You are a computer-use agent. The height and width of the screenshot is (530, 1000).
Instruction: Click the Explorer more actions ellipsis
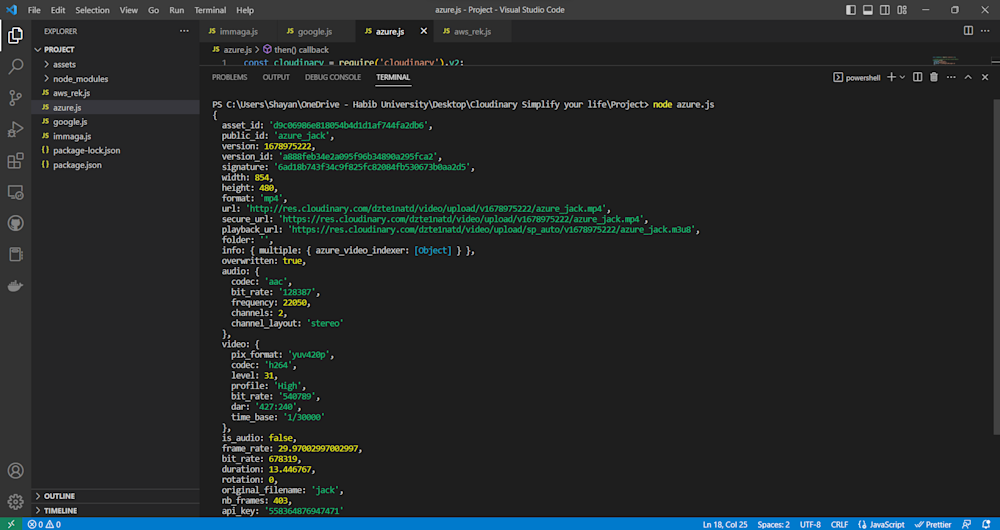[184, 31]
